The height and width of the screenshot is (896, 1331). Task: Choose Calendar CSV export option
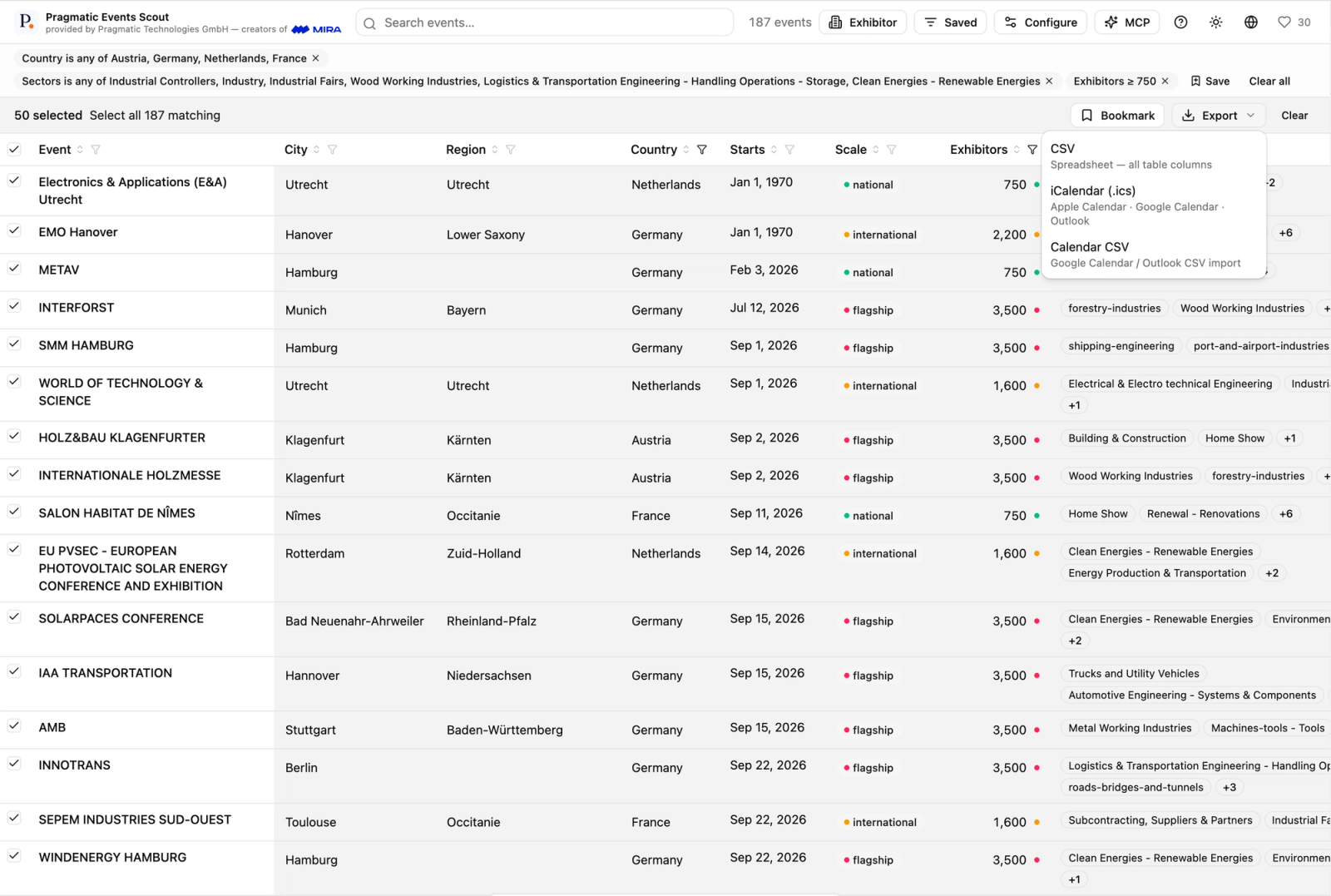pyautogui.click(x=1153, y=255)
